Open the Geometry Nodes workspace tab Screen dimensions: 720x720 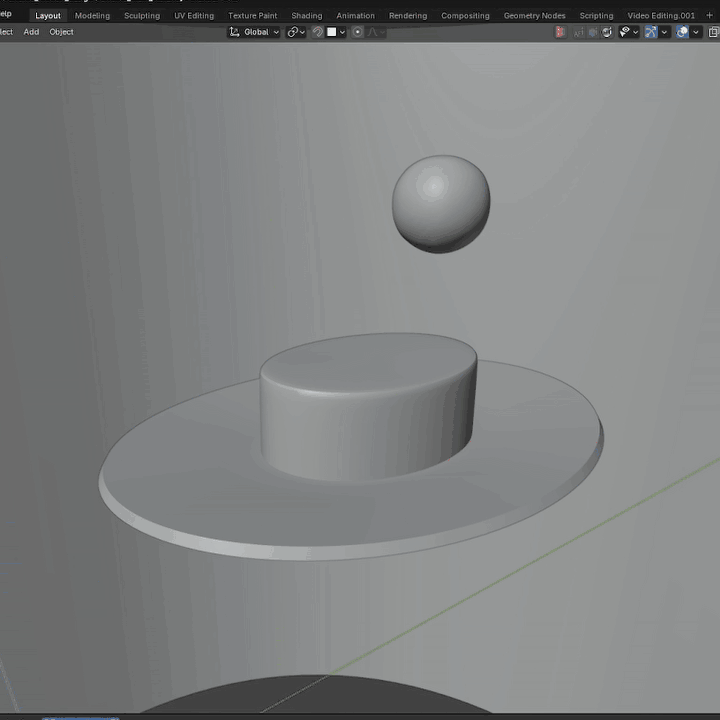(x=534, y=16)
